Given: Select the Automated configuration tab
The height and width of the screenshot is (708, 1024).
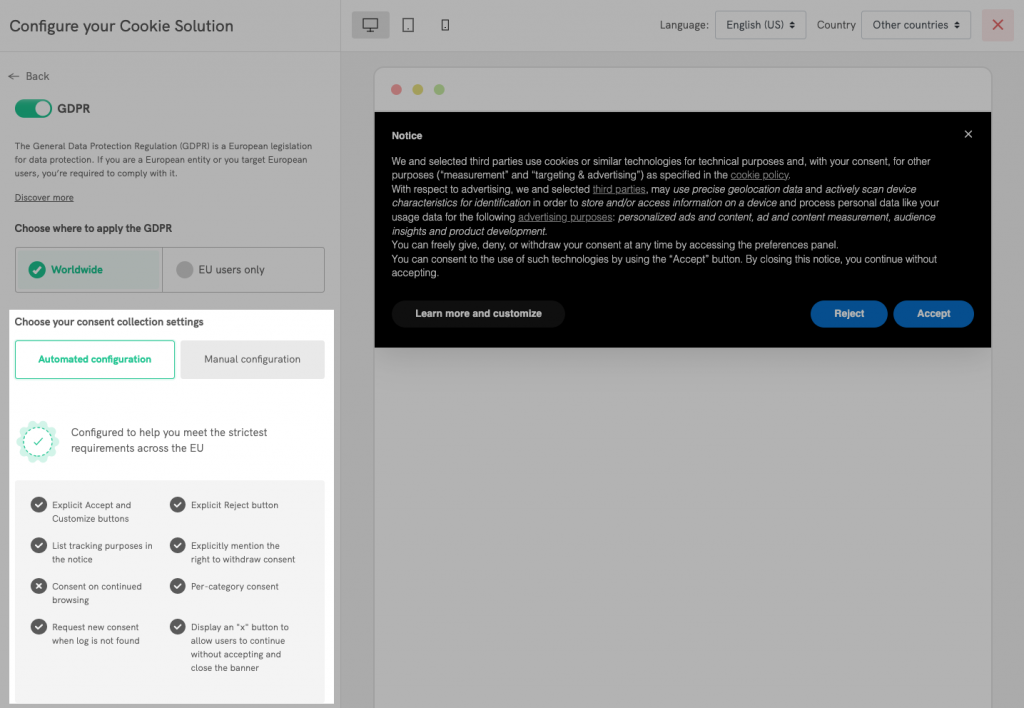Looking at the screenshot, I should (x=95, y=359).
